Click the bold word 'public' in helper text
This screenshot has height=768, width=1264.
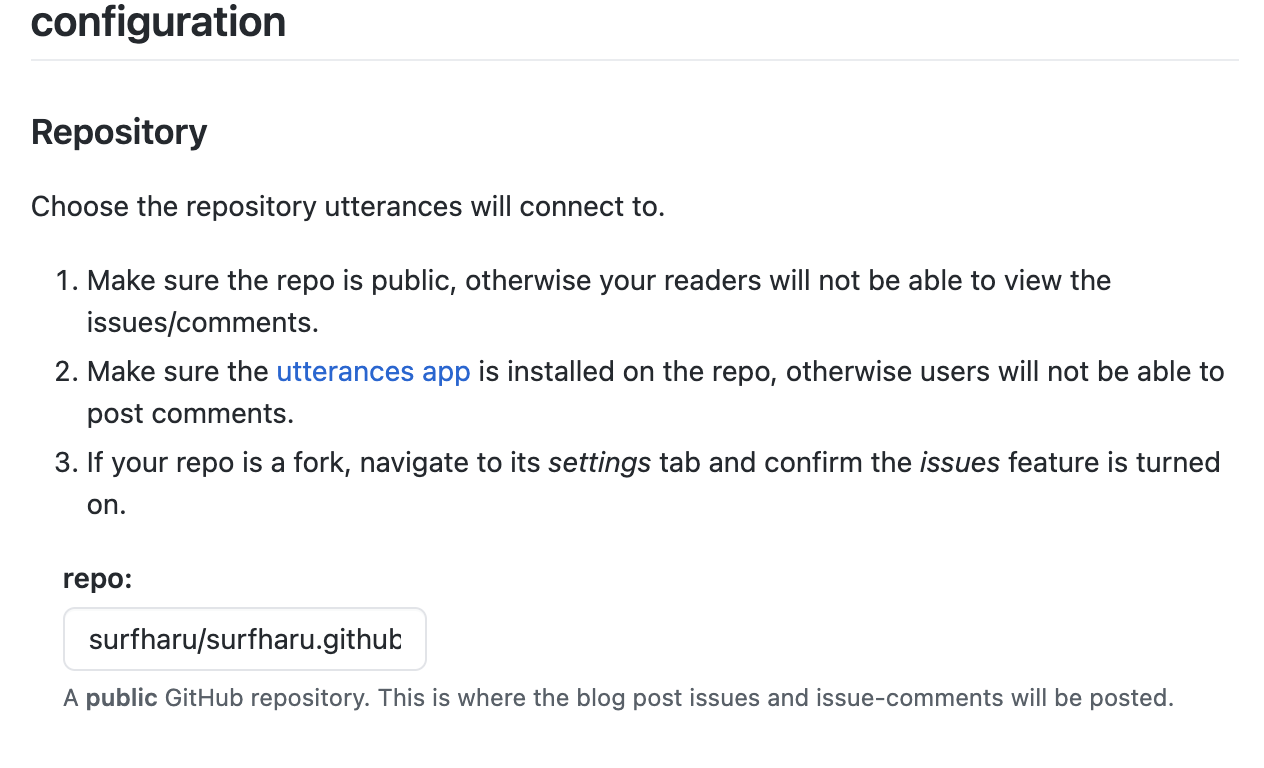pyautogui.click(x=121, y=698)
